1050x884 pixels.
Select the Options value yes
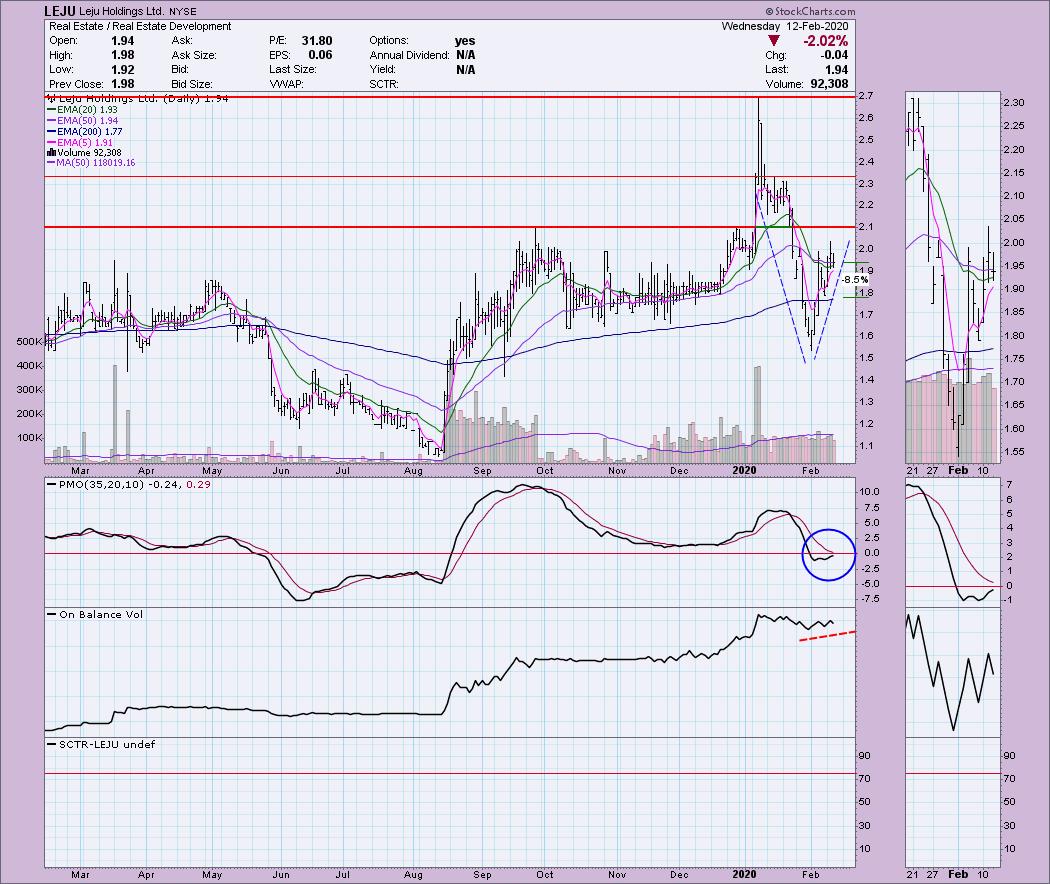tap(465, 41)
